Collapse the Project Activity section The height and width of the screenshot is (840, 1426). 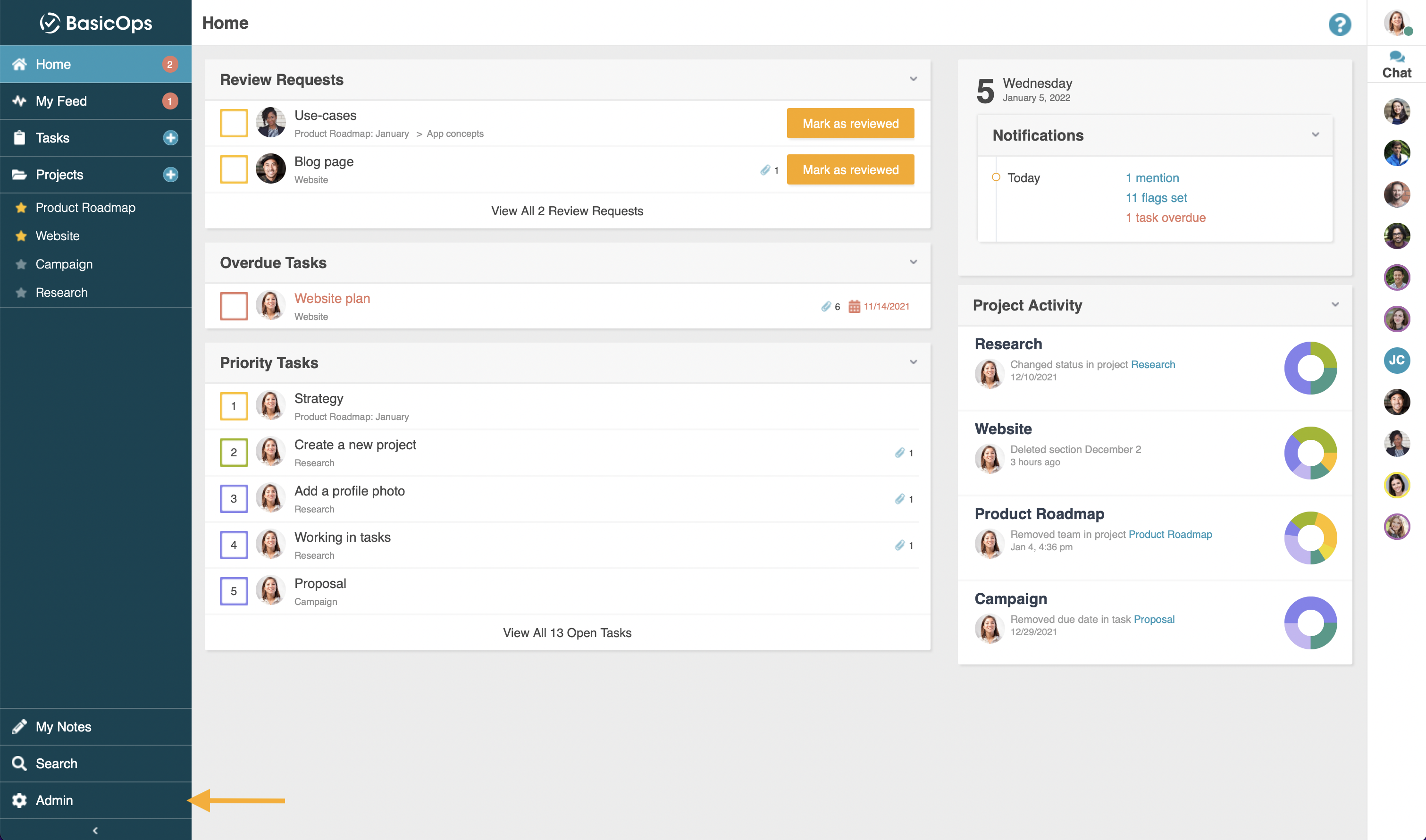click(1335, 304)
